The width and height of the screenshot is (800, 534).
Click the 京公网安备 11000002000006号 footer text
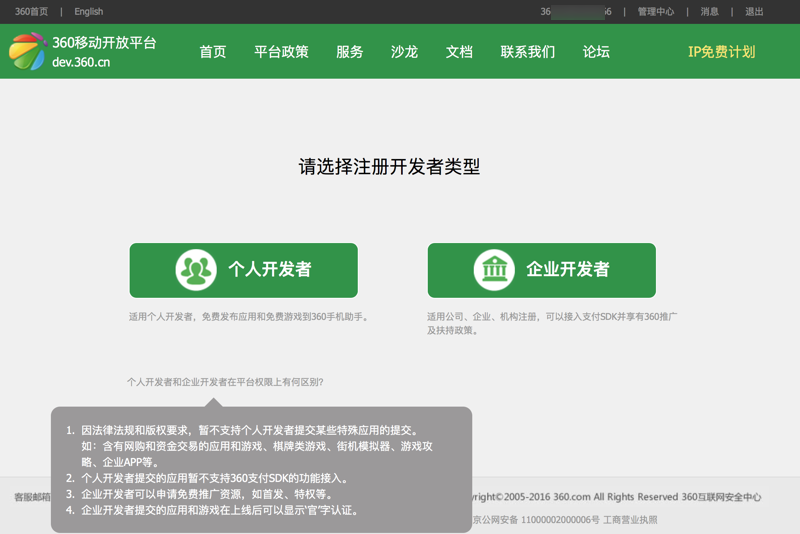tap(536, 520)
